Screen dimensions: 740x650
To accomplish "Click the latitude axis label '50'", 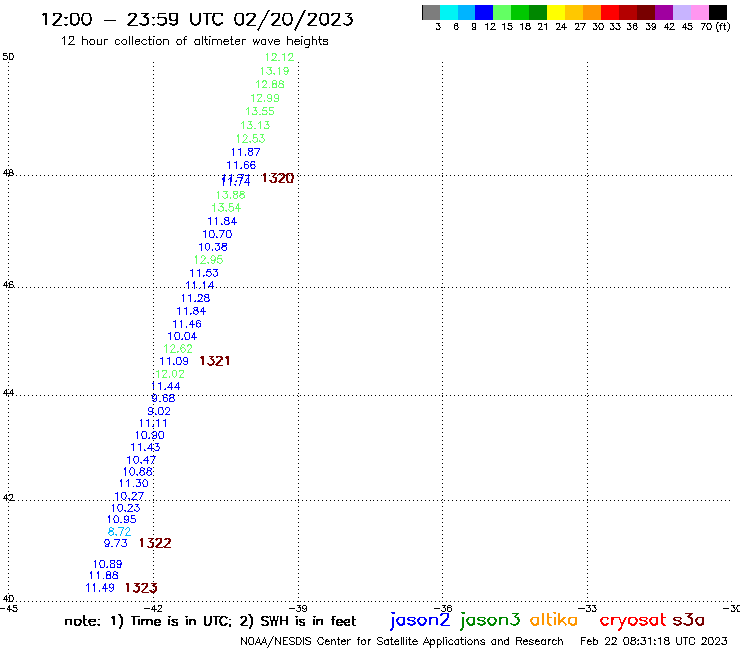I will pyautogui.click(x=8, y=57).
